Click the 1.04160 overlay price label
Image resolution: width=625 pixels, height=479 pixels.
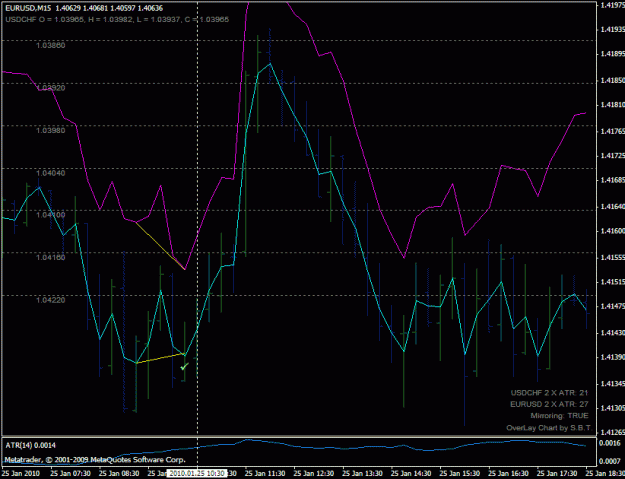[x=51, y=257]
